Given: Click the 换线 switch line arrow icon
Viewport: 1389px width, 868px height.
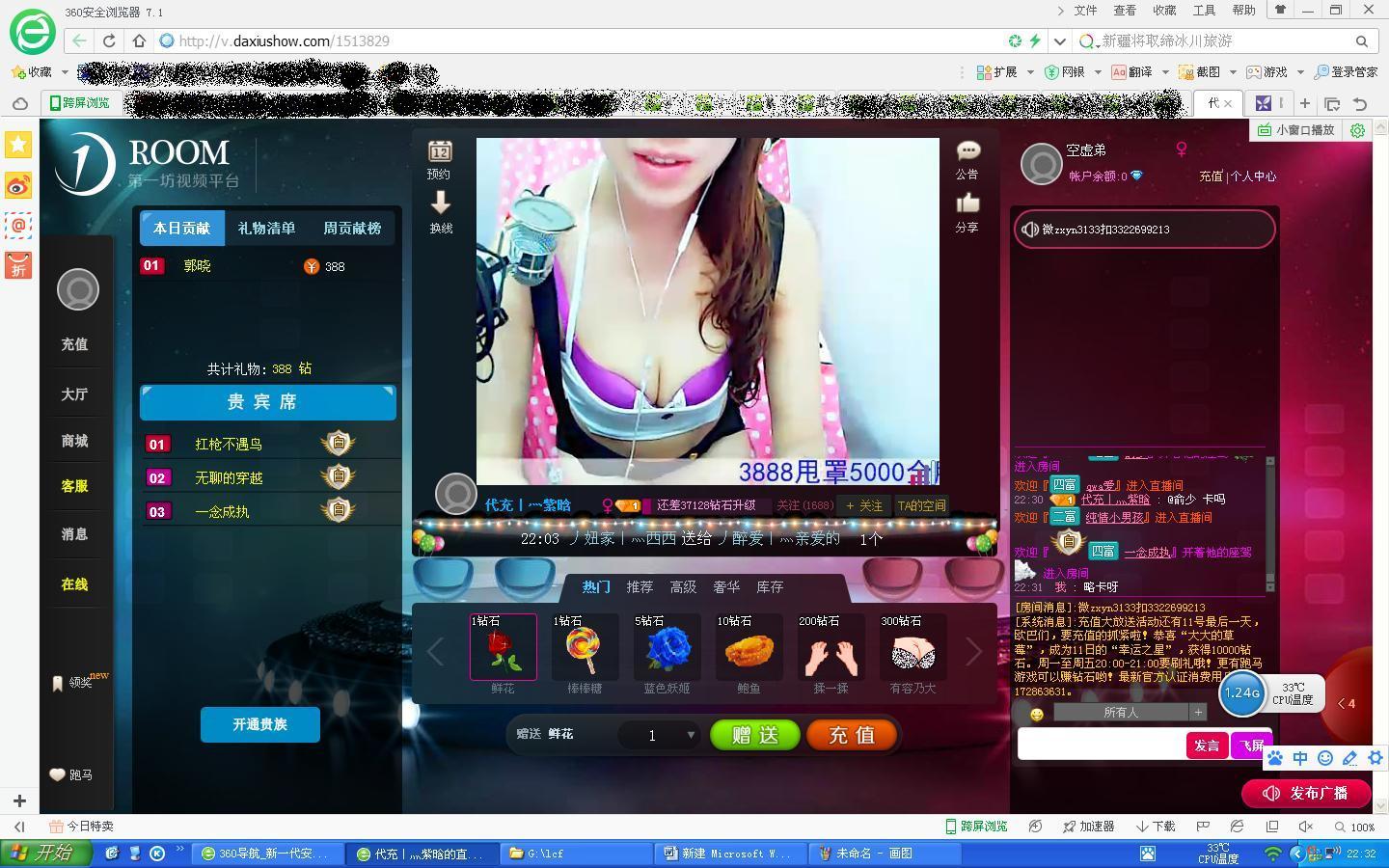Looking at the screenshot, I should coord(440,203).
